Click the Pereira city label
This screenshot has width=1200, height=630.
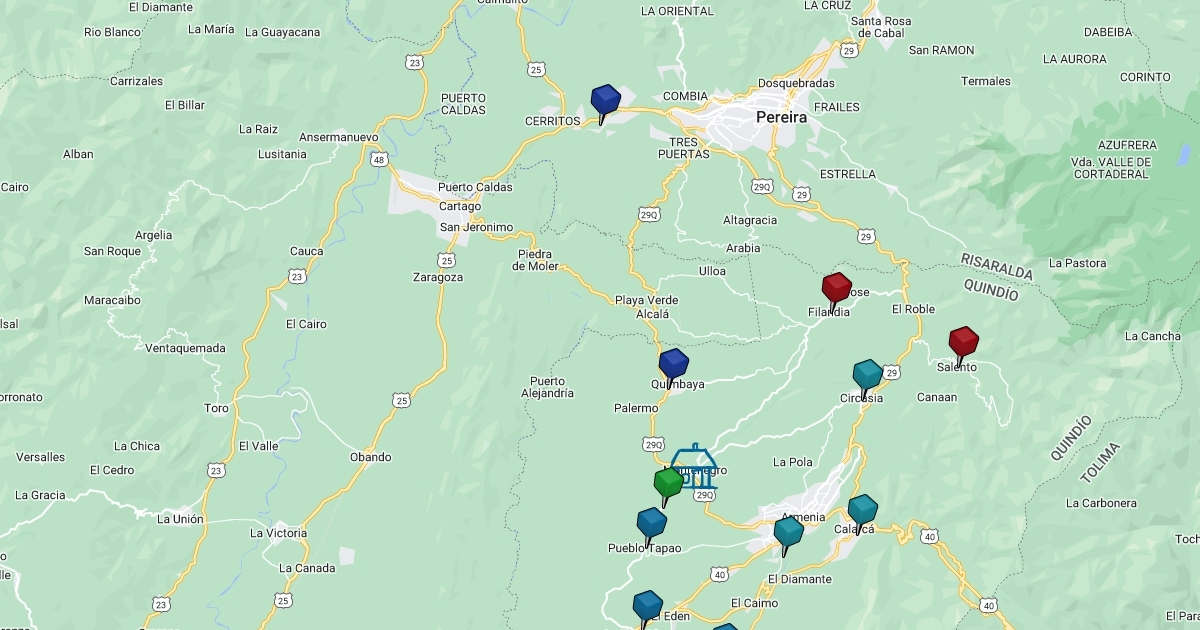coord(781,117)
